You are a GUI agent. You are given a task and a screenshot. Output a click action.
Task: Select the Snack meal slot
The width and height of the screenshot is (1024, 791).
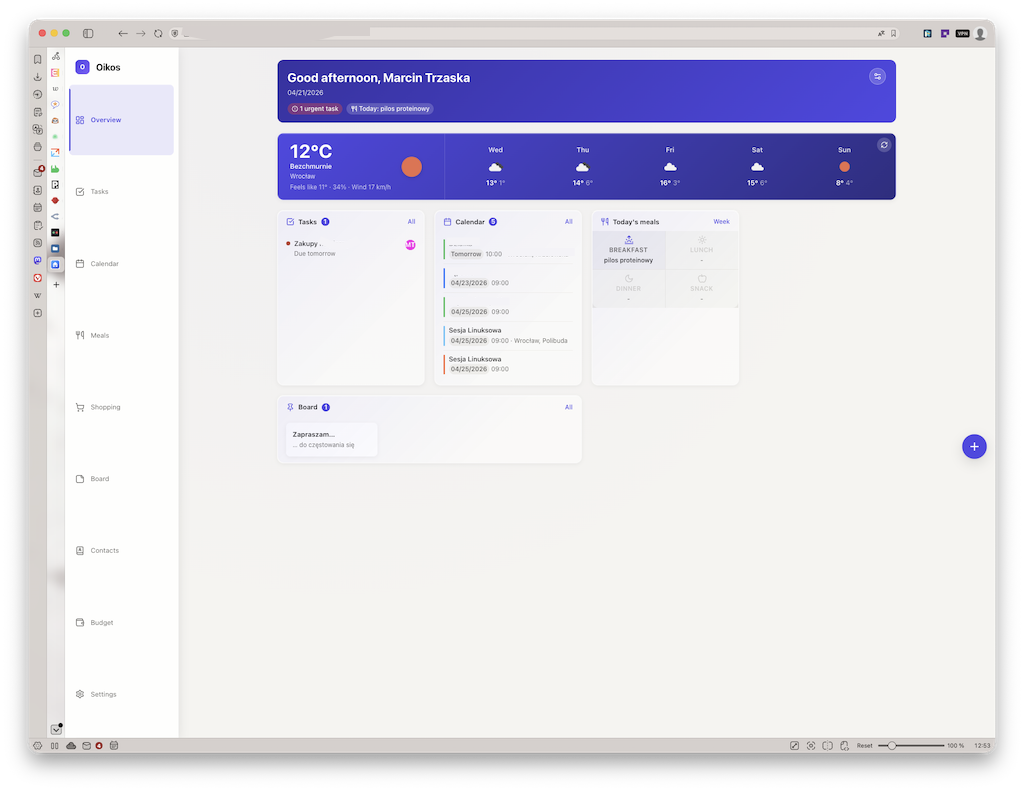(701, 288)
